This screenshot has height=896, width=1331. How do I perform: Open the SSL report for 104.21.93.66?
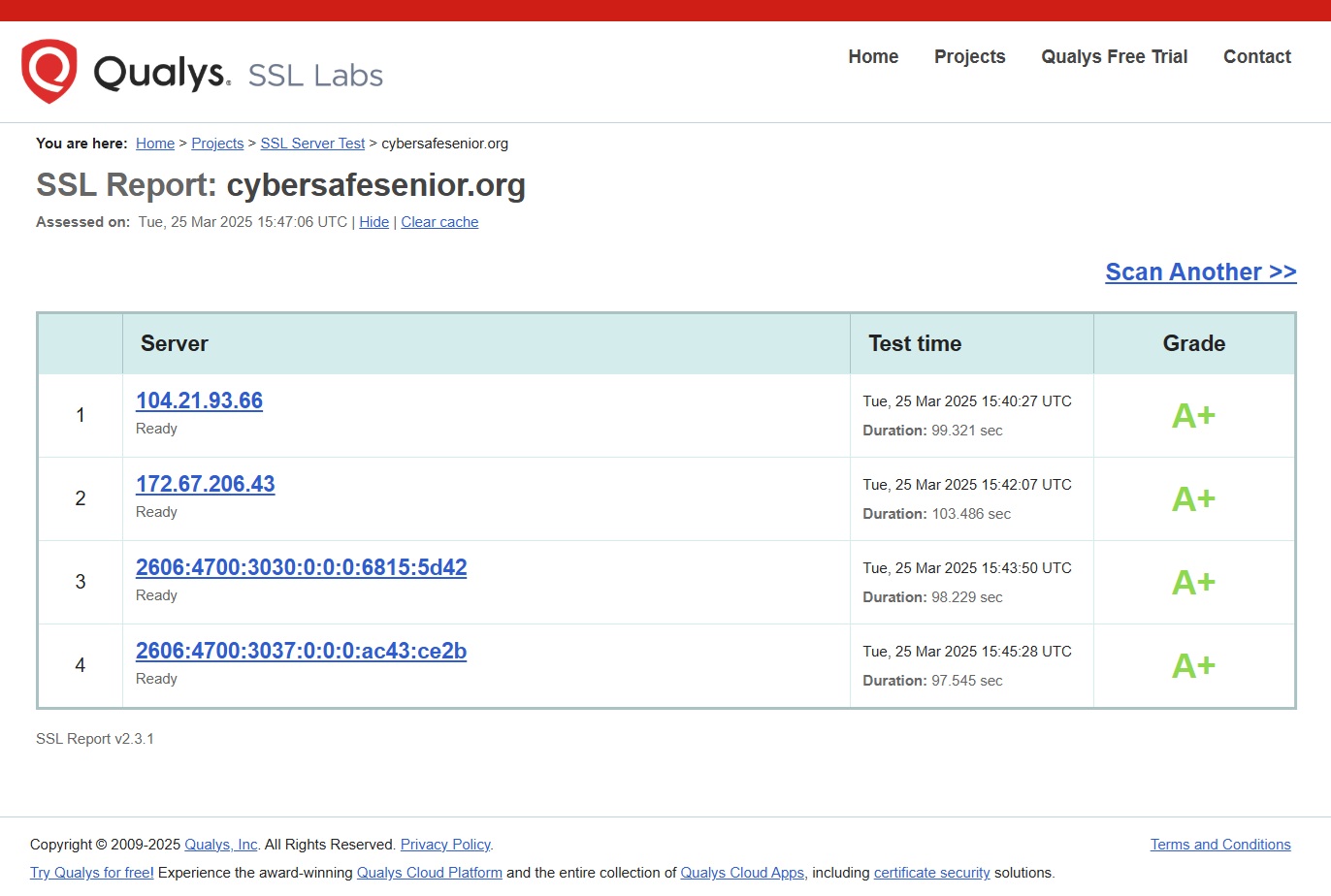click(199, 400)
